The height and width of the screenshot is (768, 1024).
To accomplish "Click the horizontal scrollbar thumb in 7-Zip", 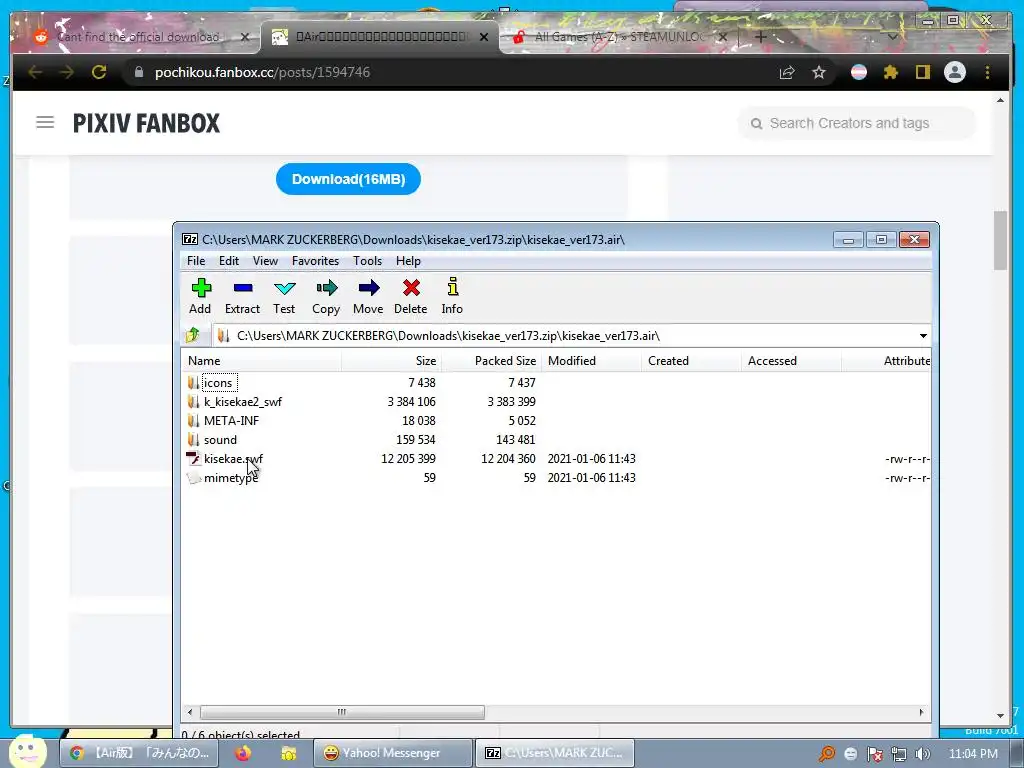I will (x=342, y=712).
